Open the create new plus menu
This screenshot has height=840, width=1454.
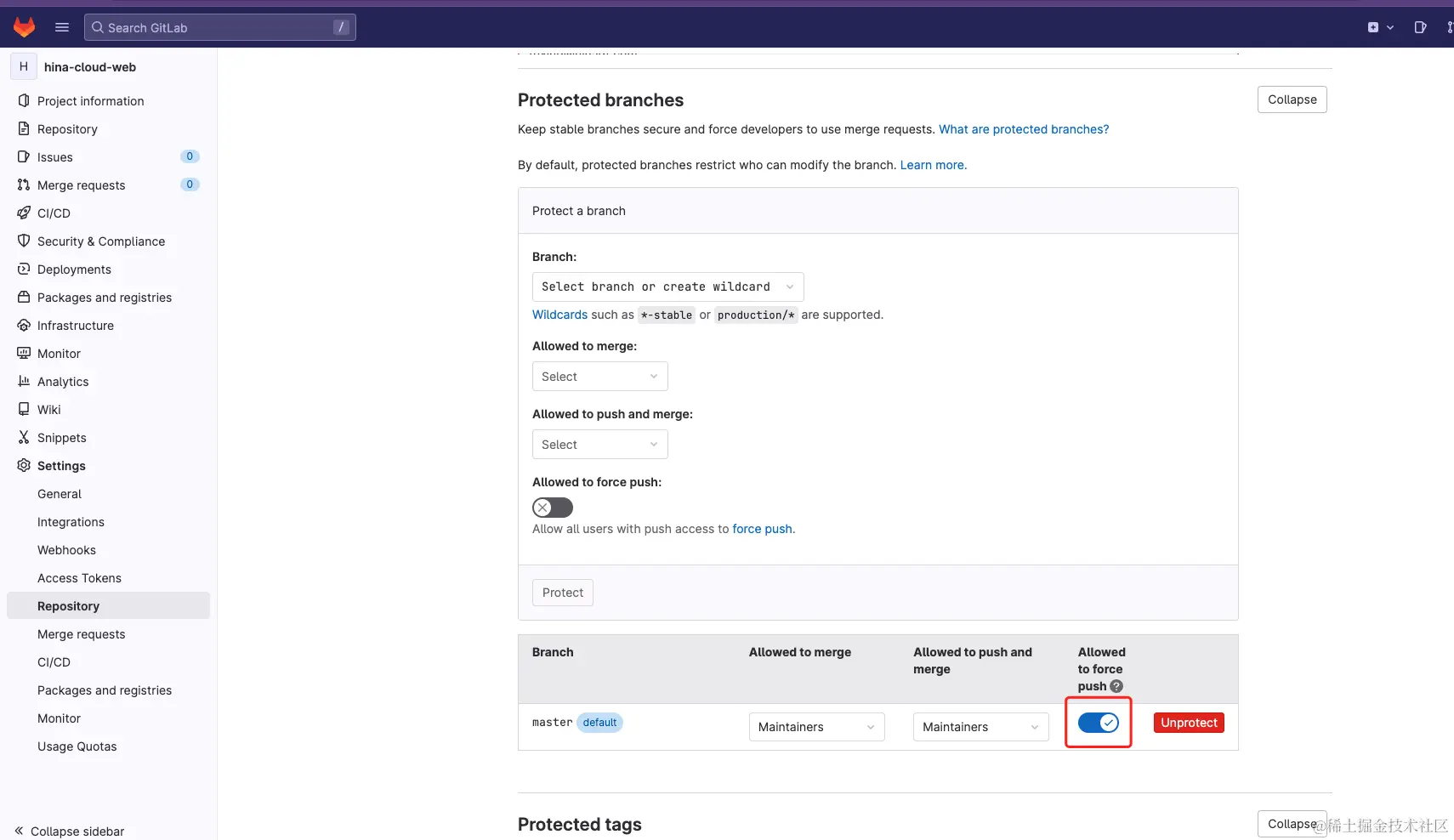1380,27
